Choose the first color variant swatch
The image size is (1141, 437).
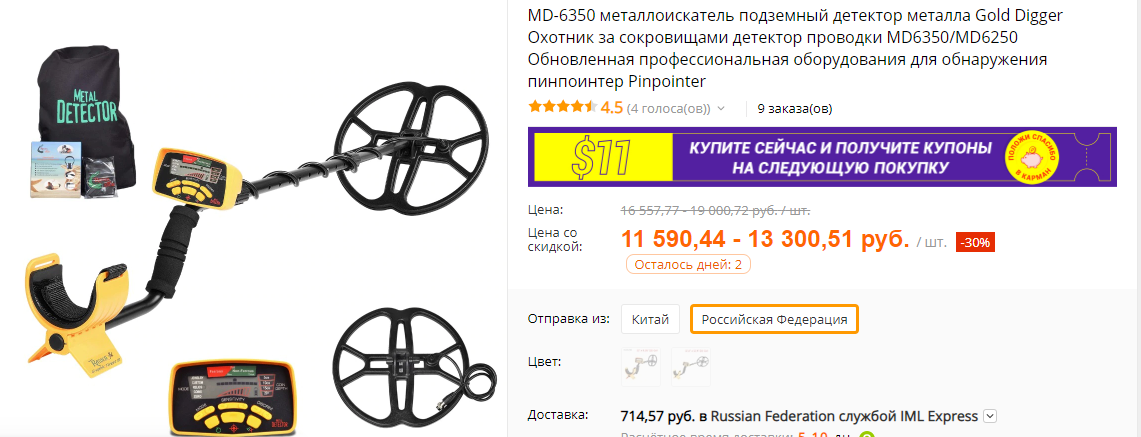640,366
